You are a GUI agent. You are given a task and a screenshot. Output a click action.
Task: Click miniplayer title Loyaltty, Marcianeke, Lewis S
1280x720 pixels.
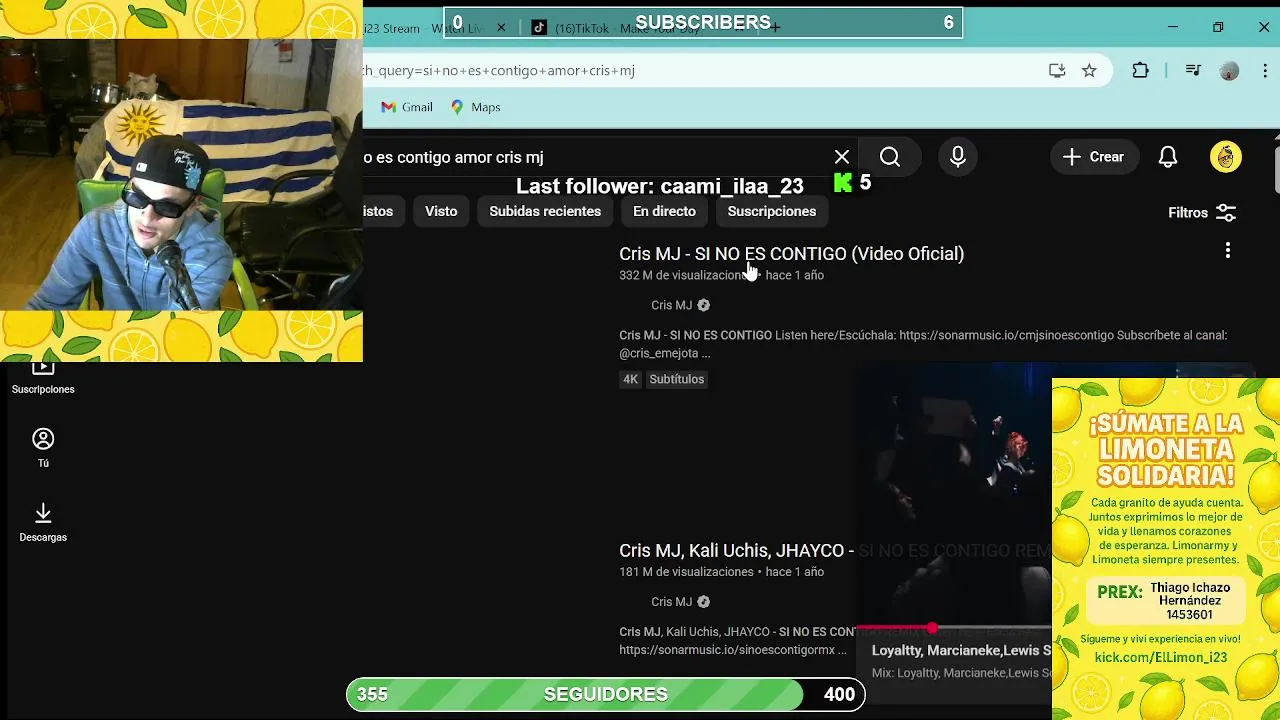point(961,650)
